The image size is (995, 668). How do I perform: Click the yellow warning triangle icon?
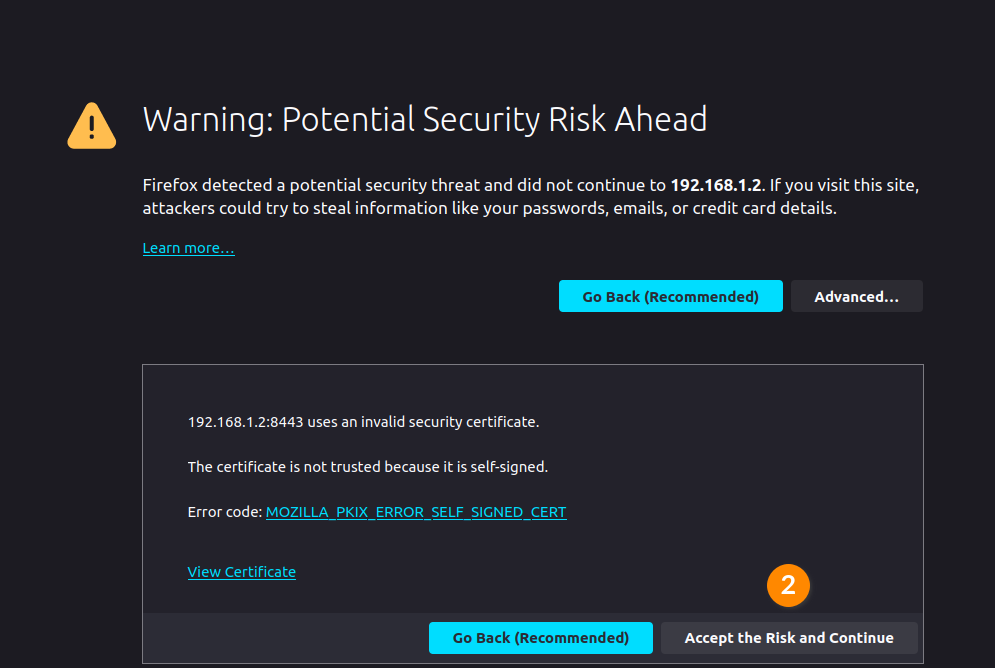click(91, 126)
